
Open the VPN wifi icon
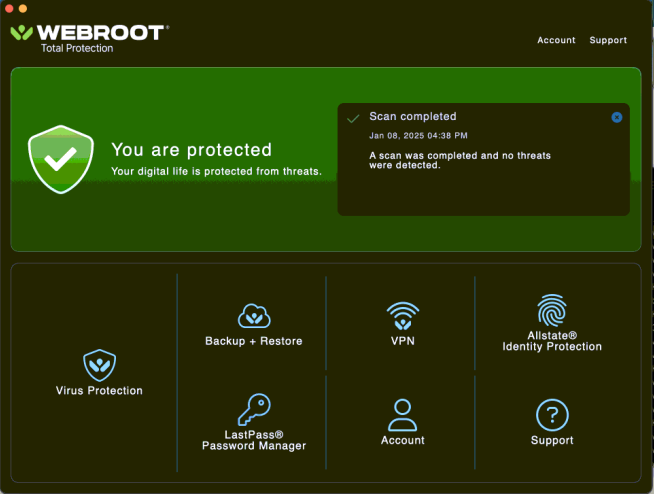(x=402, y=315)
